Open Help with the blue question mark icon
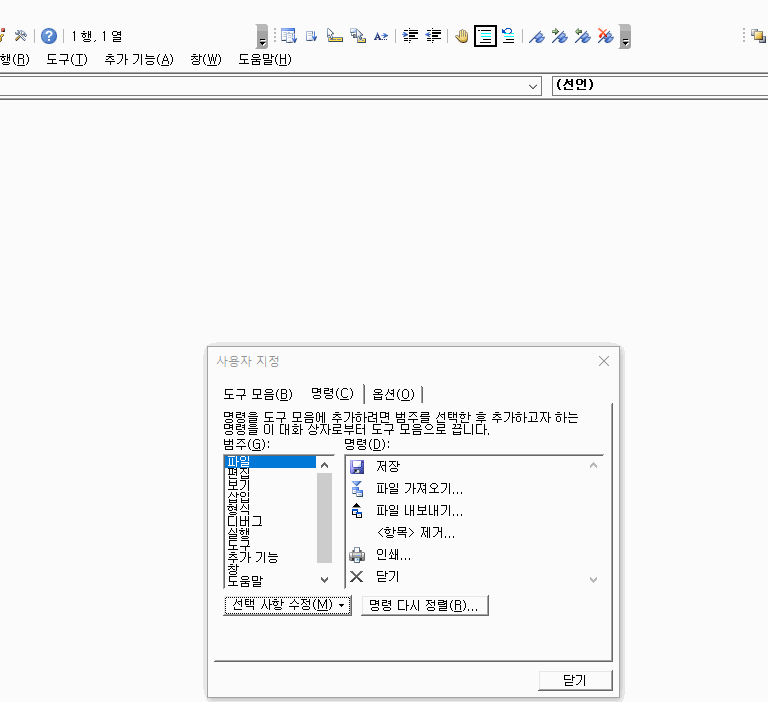The image size is (768, 702). pyautogui.click(x=48, y=36)
